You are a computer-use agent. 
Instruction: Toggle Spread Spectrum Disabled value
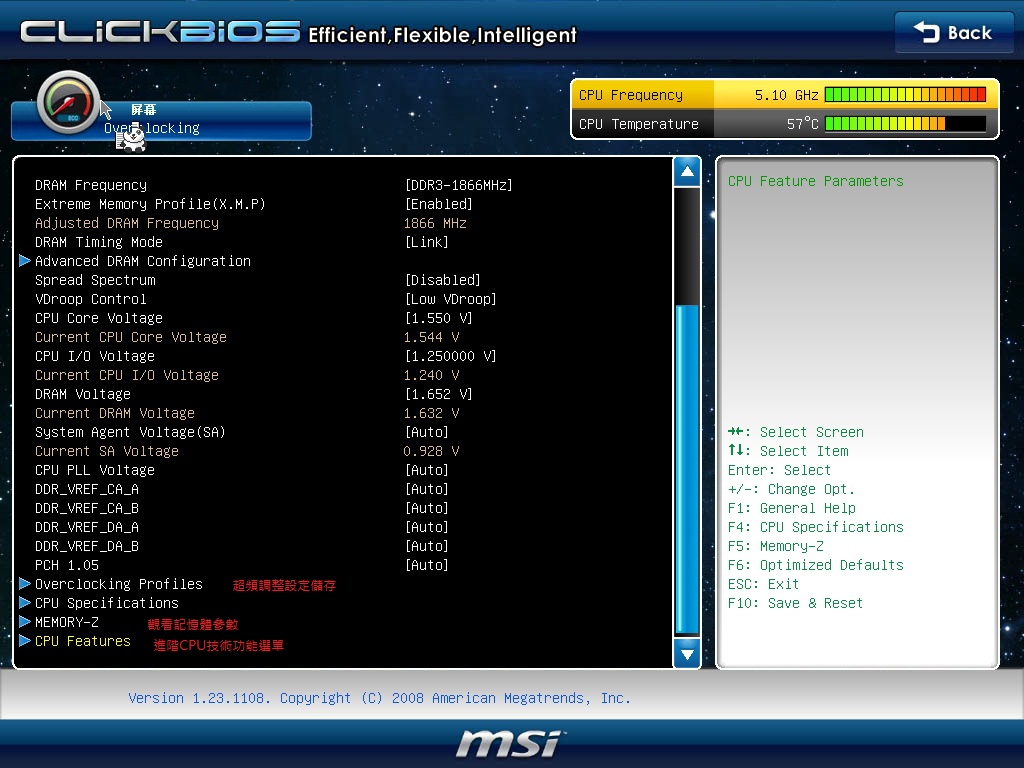442,280
